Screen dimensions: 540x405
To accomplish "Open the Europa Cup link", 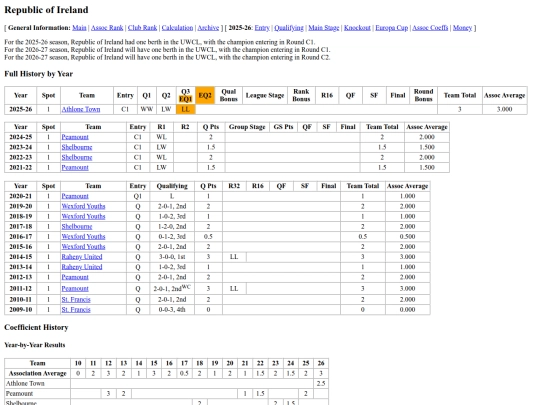I will coord(392,28).
